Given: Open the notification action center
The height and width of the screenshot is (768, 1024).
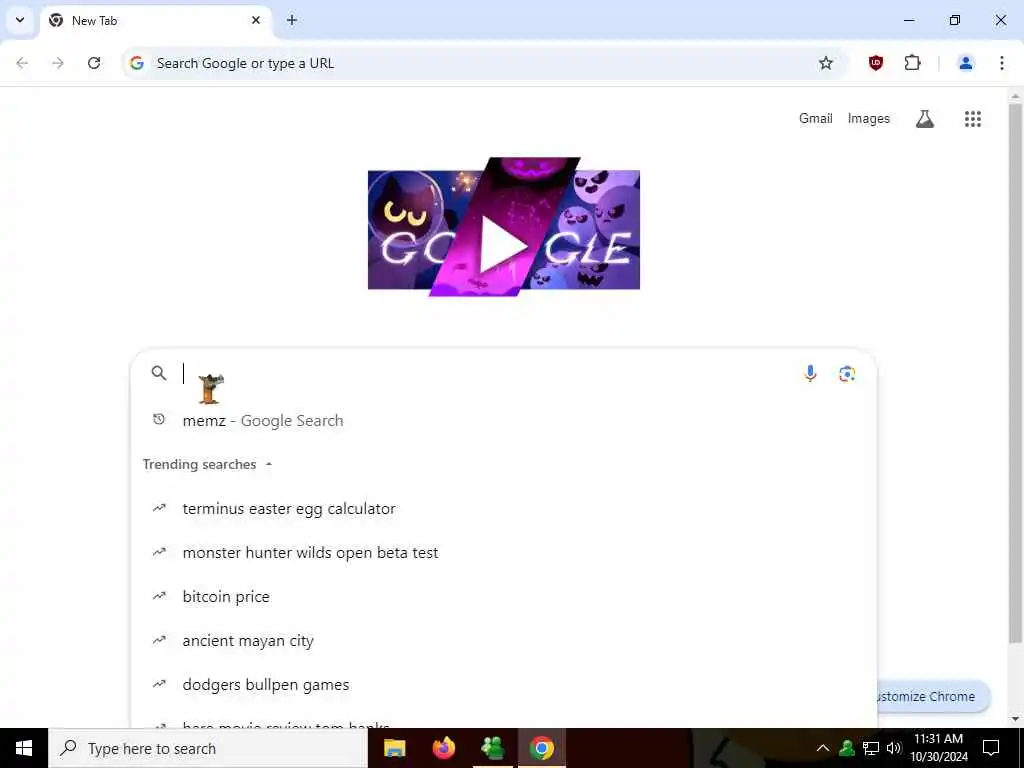Looking at the screenshot, I should coord(991,748).
